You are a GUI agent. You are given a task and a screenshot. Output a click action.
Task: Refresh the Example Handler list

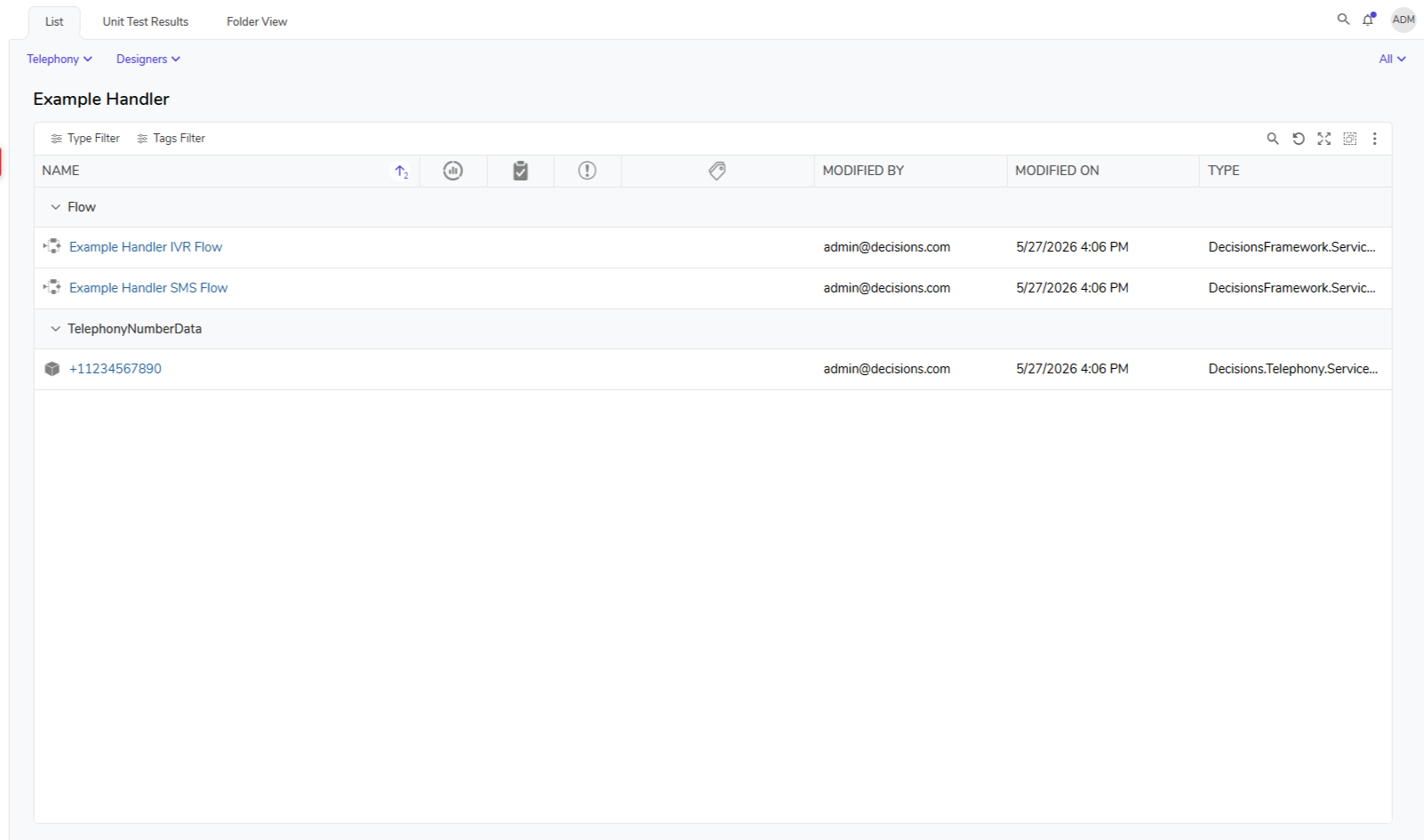1299,139
